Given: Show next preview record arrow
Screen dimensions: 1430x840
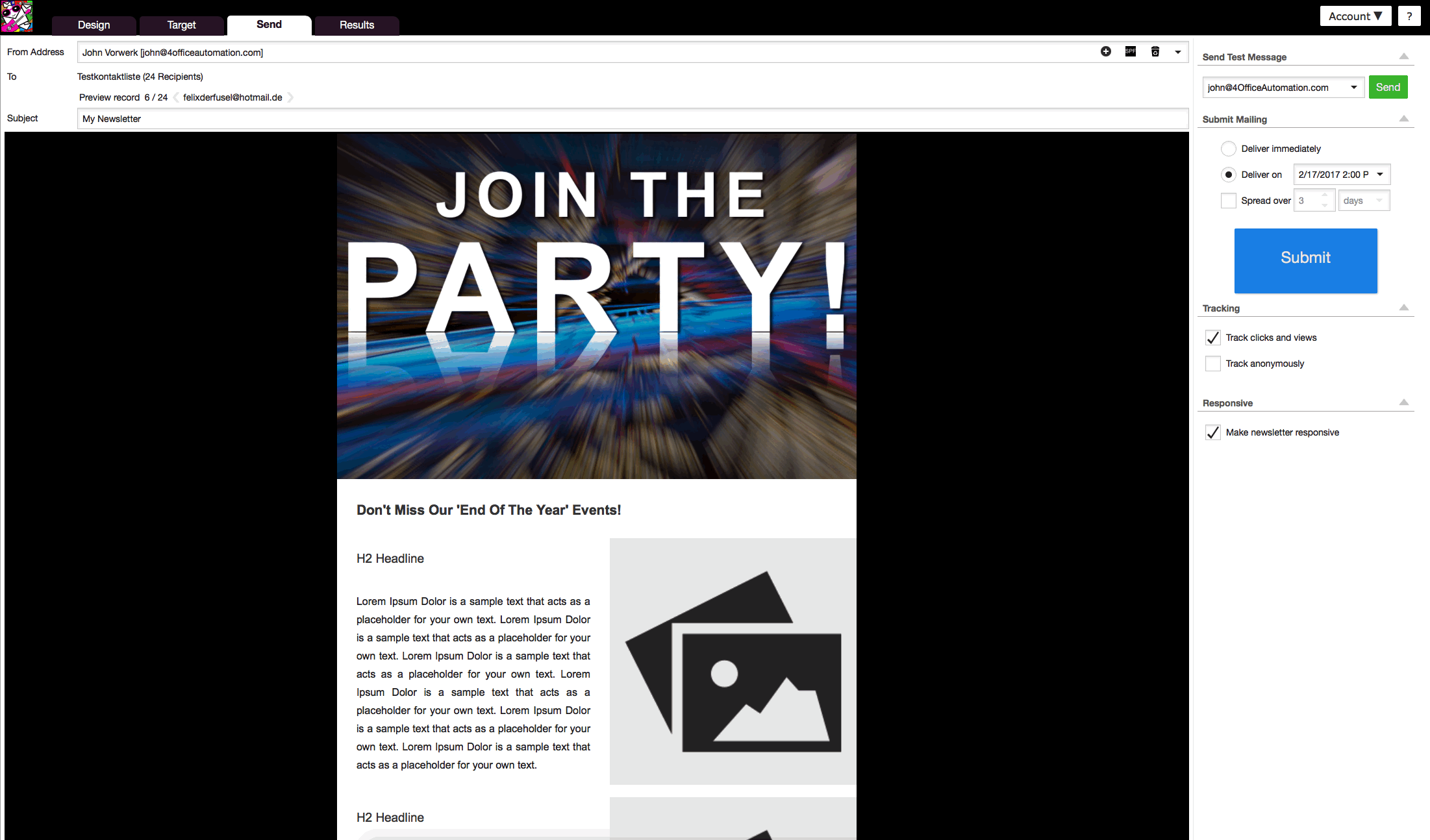Looking at the screenshot, I should click(x=290, y=97).
